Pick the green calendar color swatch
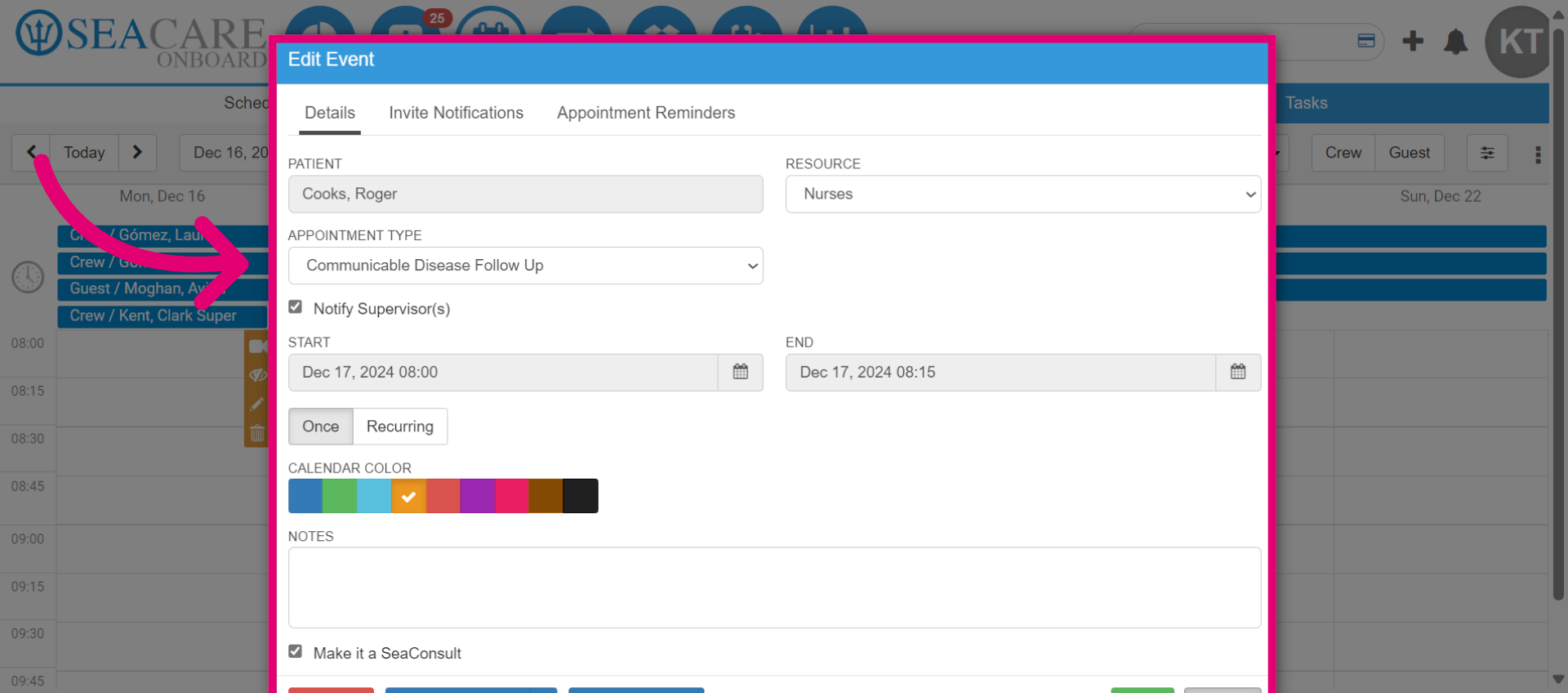The height and width of the screenshot is (693, 1568). [340, 496]
